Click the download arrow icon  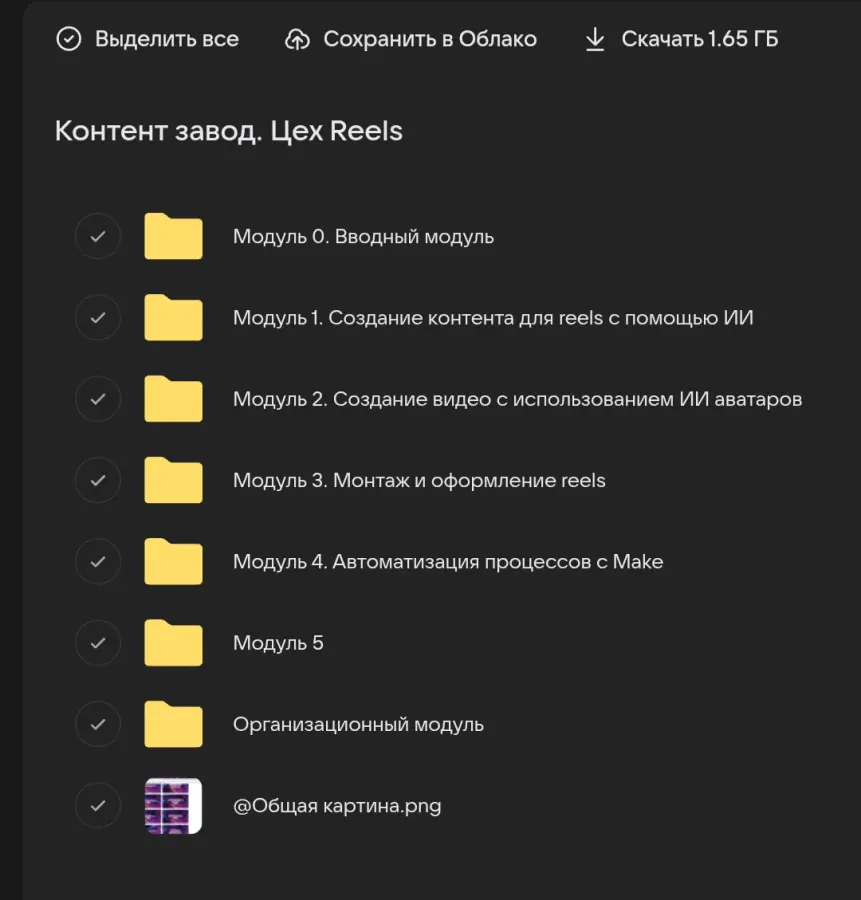(x=595, y=40)
